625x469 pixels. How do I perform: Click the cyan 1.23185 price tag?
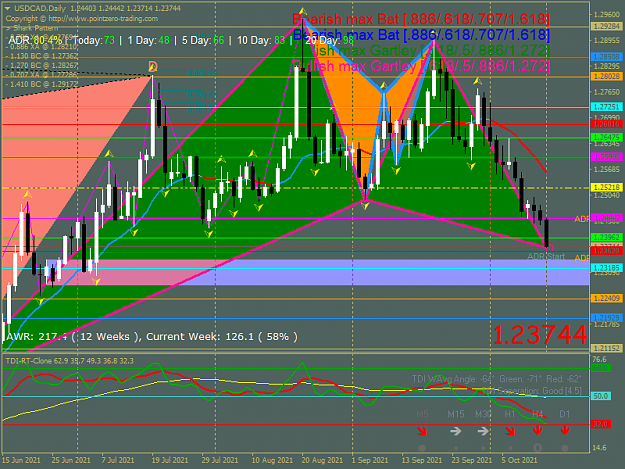(x=606, y=268)
